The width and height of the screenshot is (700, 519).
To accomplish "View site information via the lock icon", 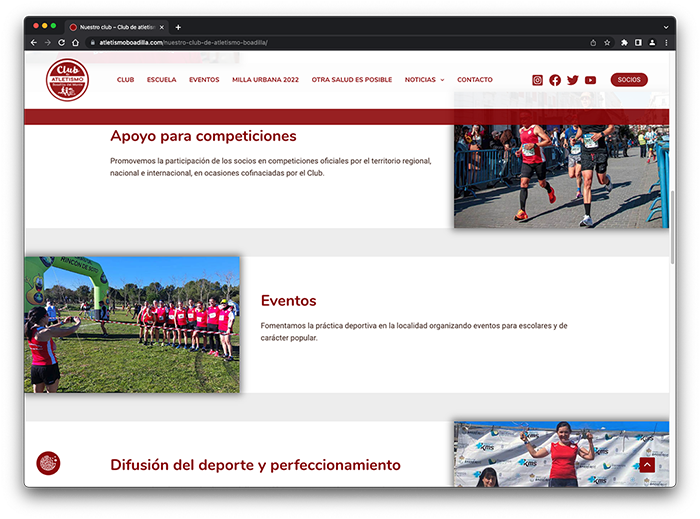I will coord(93,42).
